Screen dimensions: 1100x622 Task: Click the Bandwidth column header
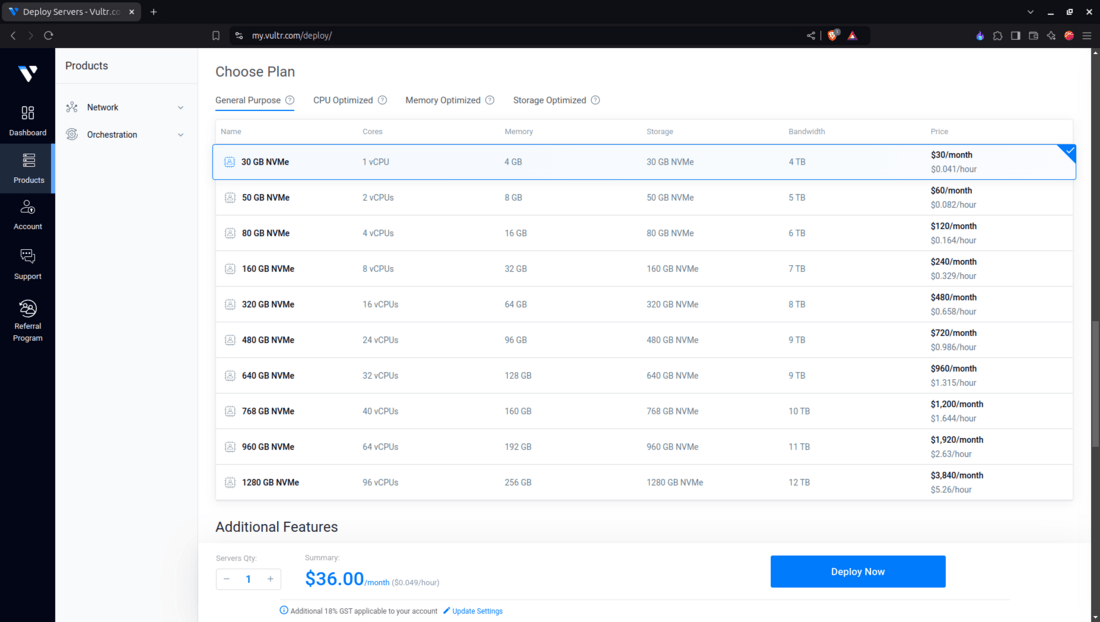click(x=806, y=132)
